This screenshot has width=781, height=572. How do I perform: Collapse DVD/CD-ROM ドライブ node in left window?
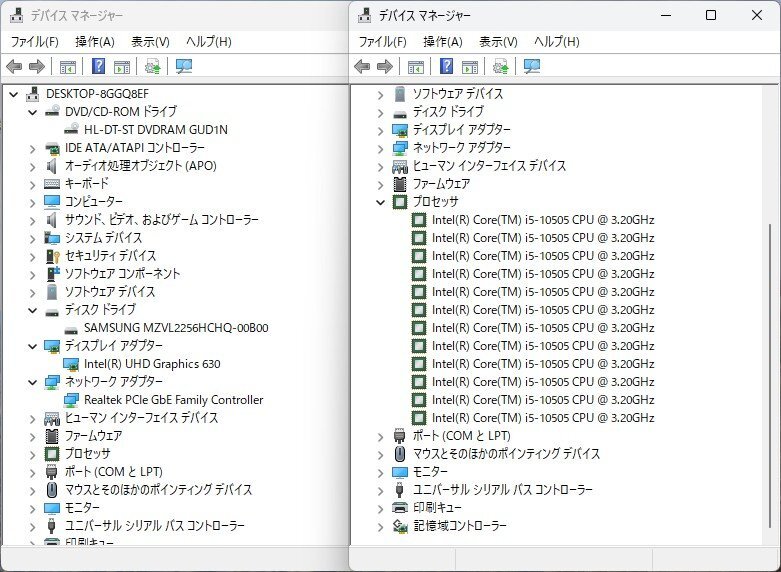[33, 112]
